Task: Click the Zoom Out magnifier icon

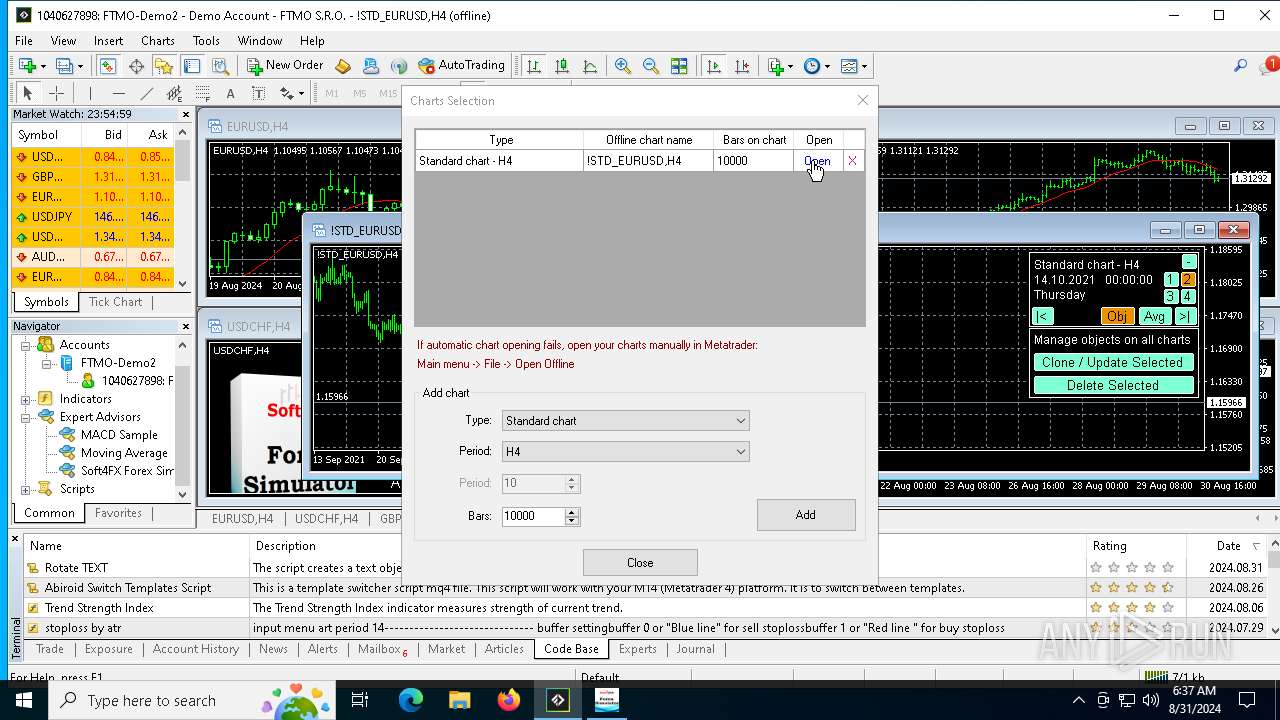Action: click(x=650, y=66)
